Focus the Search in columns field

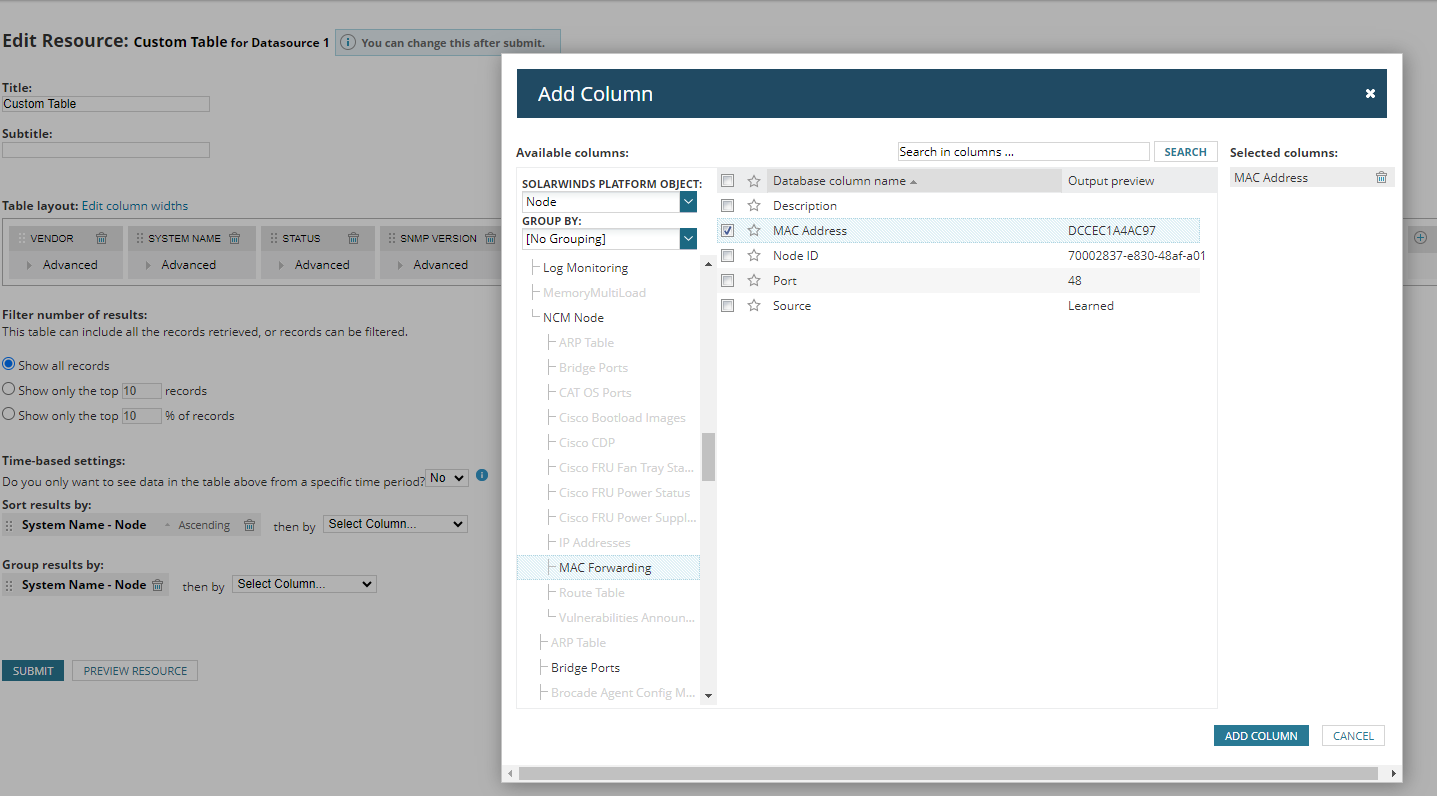pos(1023,152)
